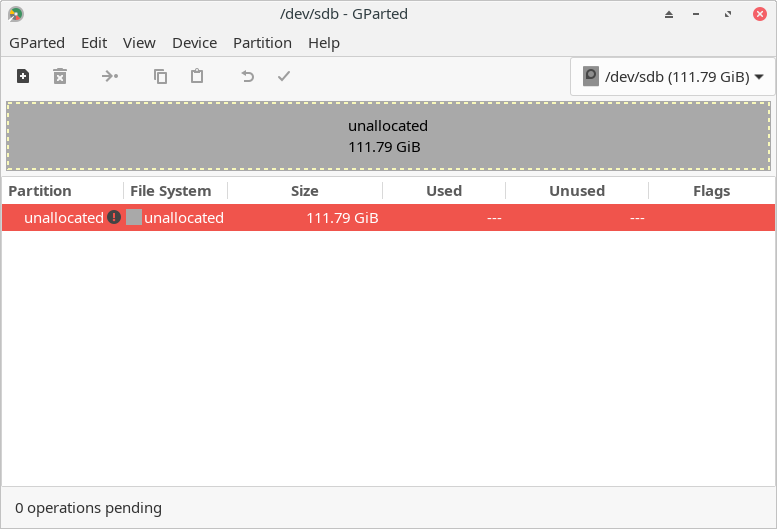Viewport: 777px width, 529px height.
Task: Click the New partition toolbar icon
Action: coord(23,76)
